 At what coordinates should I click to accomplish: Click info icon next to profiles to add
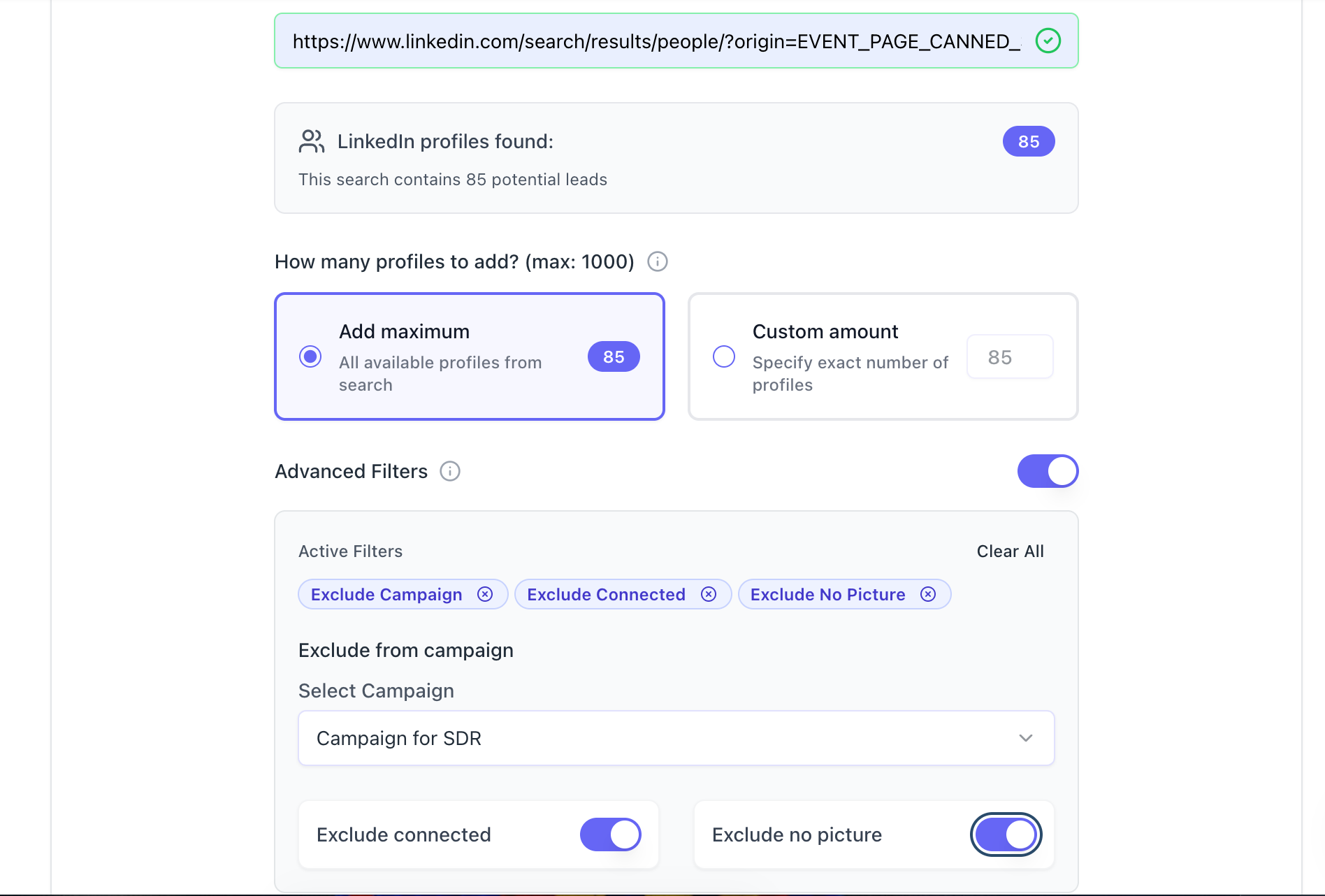(657, 261)
